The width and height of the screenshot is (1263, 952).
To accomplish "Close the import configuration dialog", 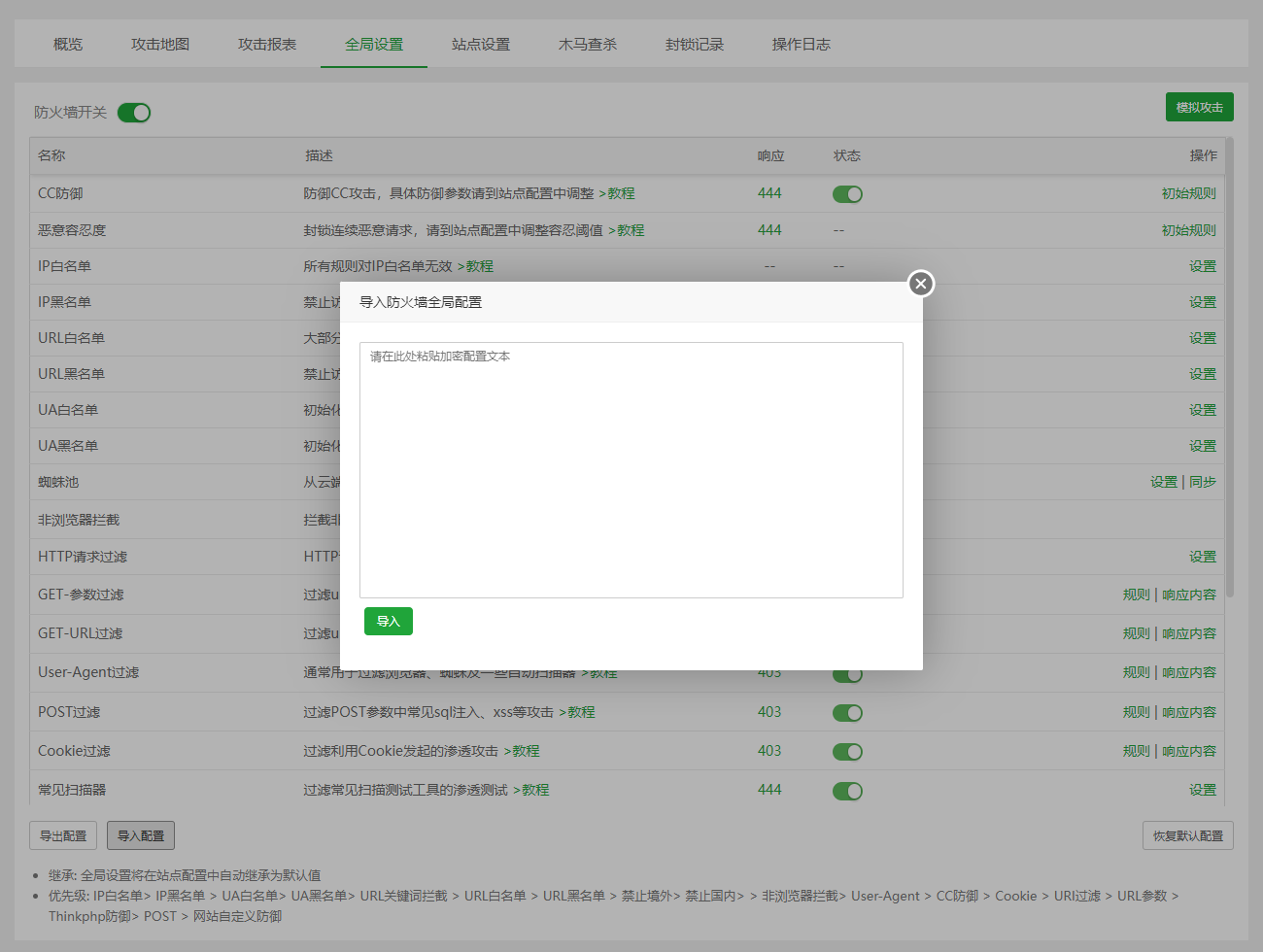I will pyautogui.click(x=921, y=283).
